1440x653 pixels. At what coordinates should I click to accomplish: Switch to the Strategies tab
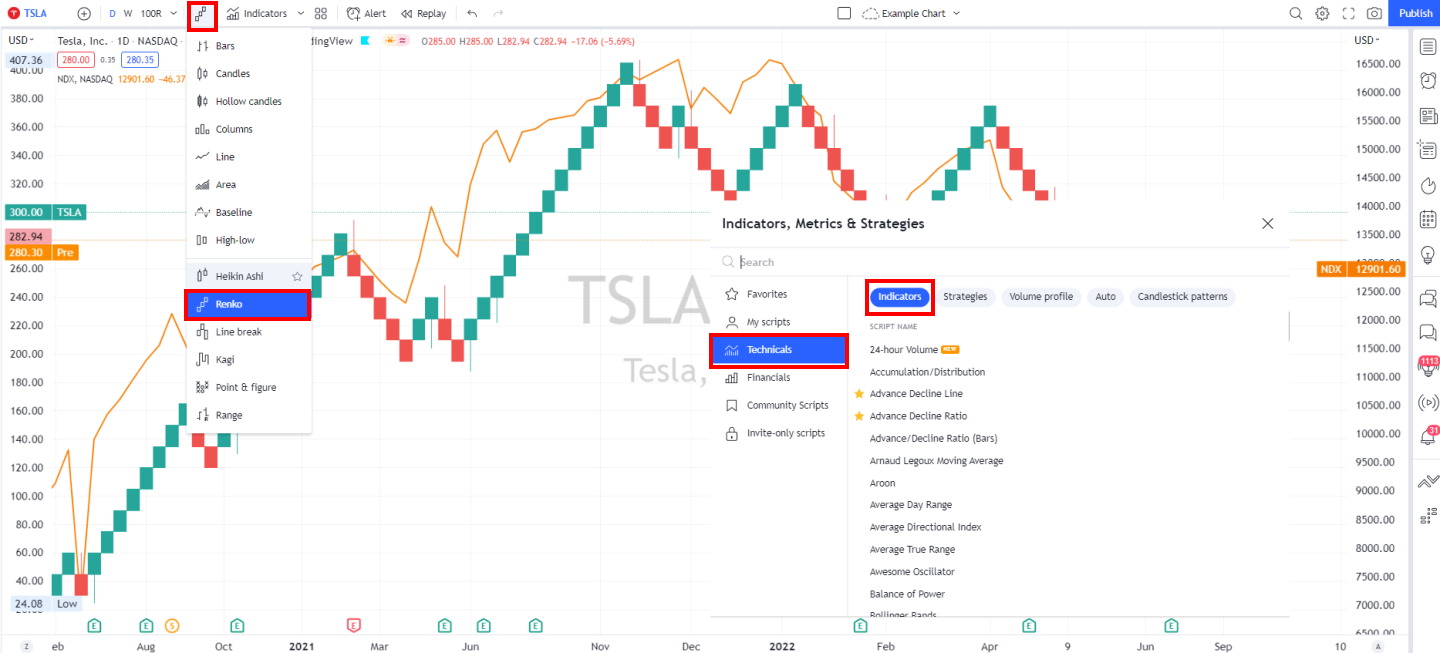pos(965,296)
